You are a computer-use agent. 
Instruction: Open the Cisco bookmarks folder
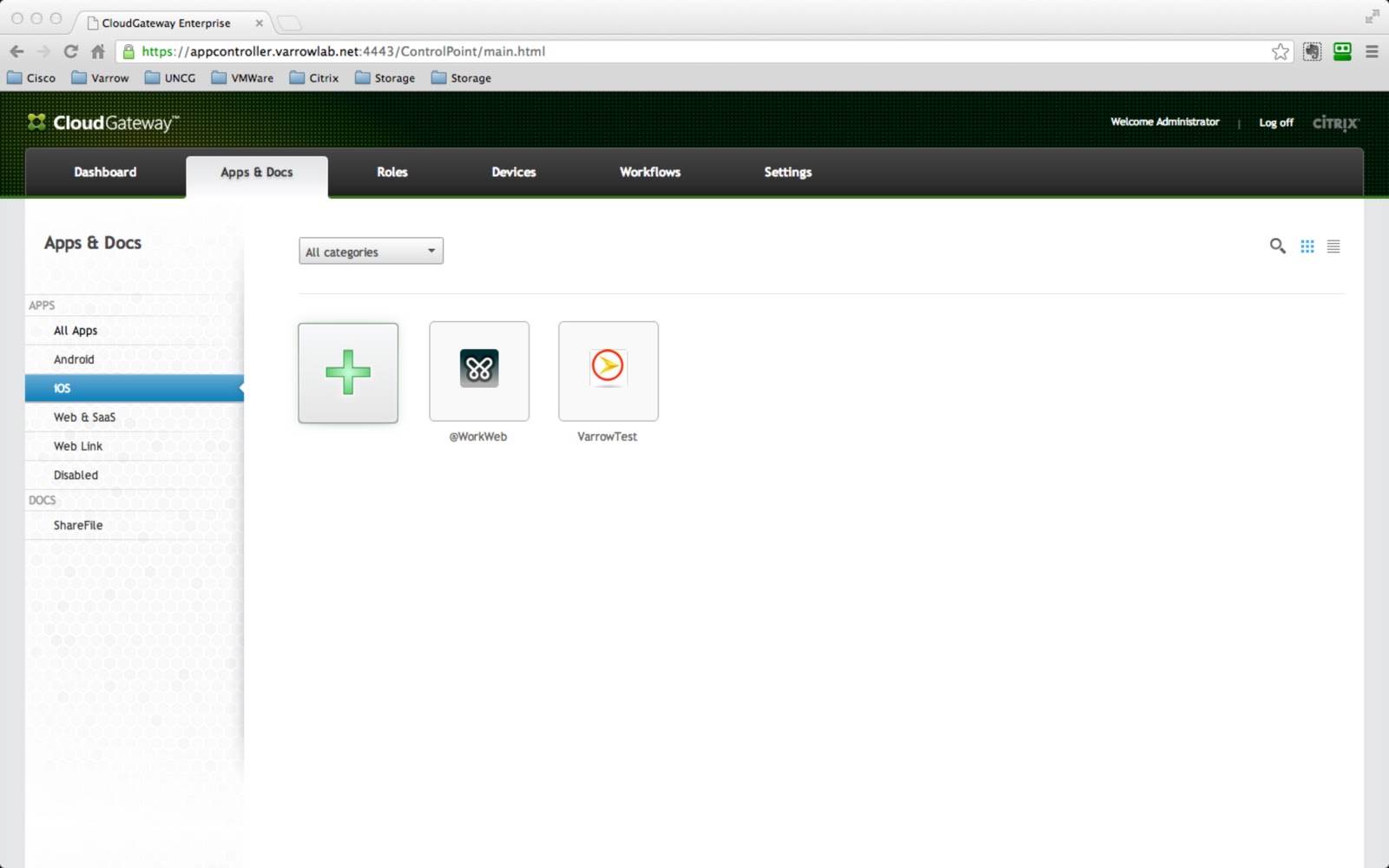click(31, 78)
